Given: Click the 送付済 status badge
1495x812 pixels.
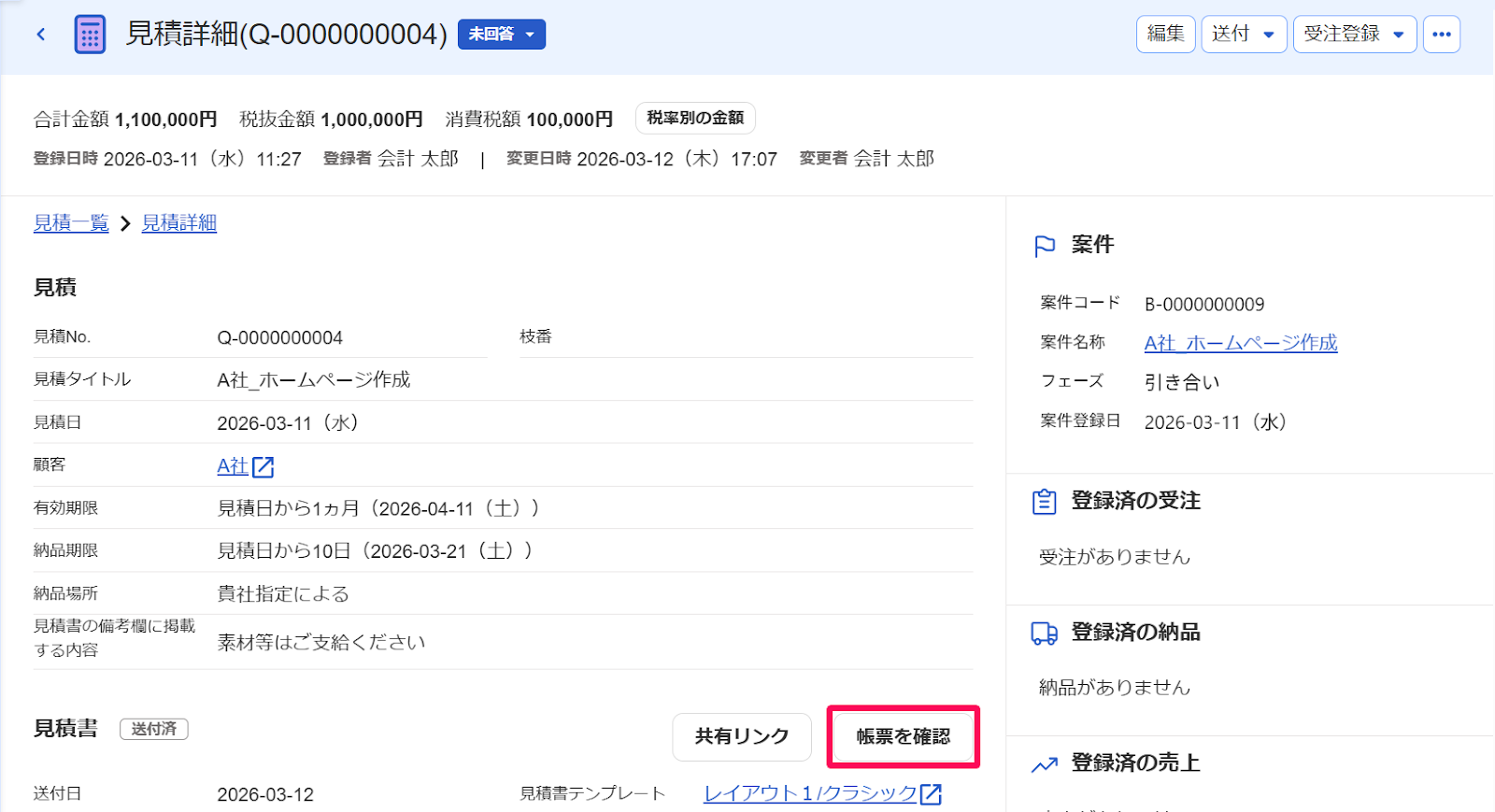Looking at the screenshot, I should tap(154, 729).
